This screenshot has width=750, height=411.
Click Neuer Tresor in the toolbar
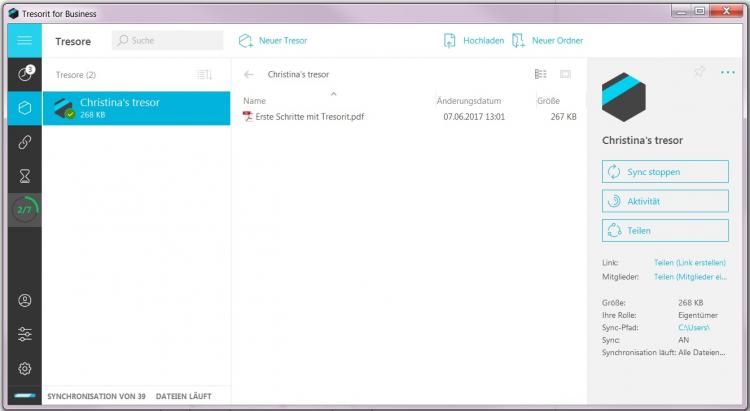pos(273,41)
